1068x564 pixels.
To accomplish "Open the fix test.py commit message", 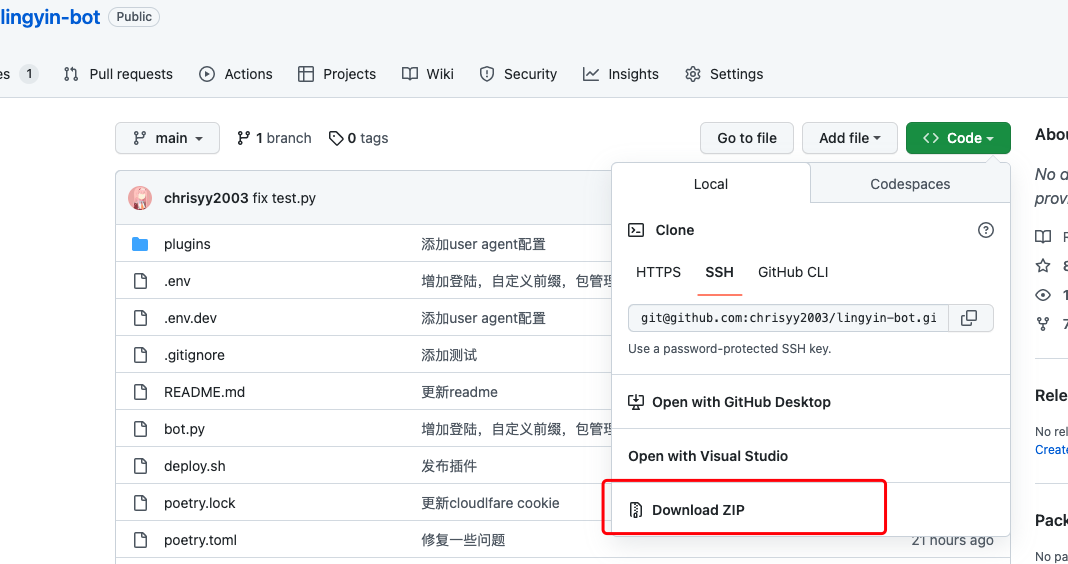I will (284, 198).
